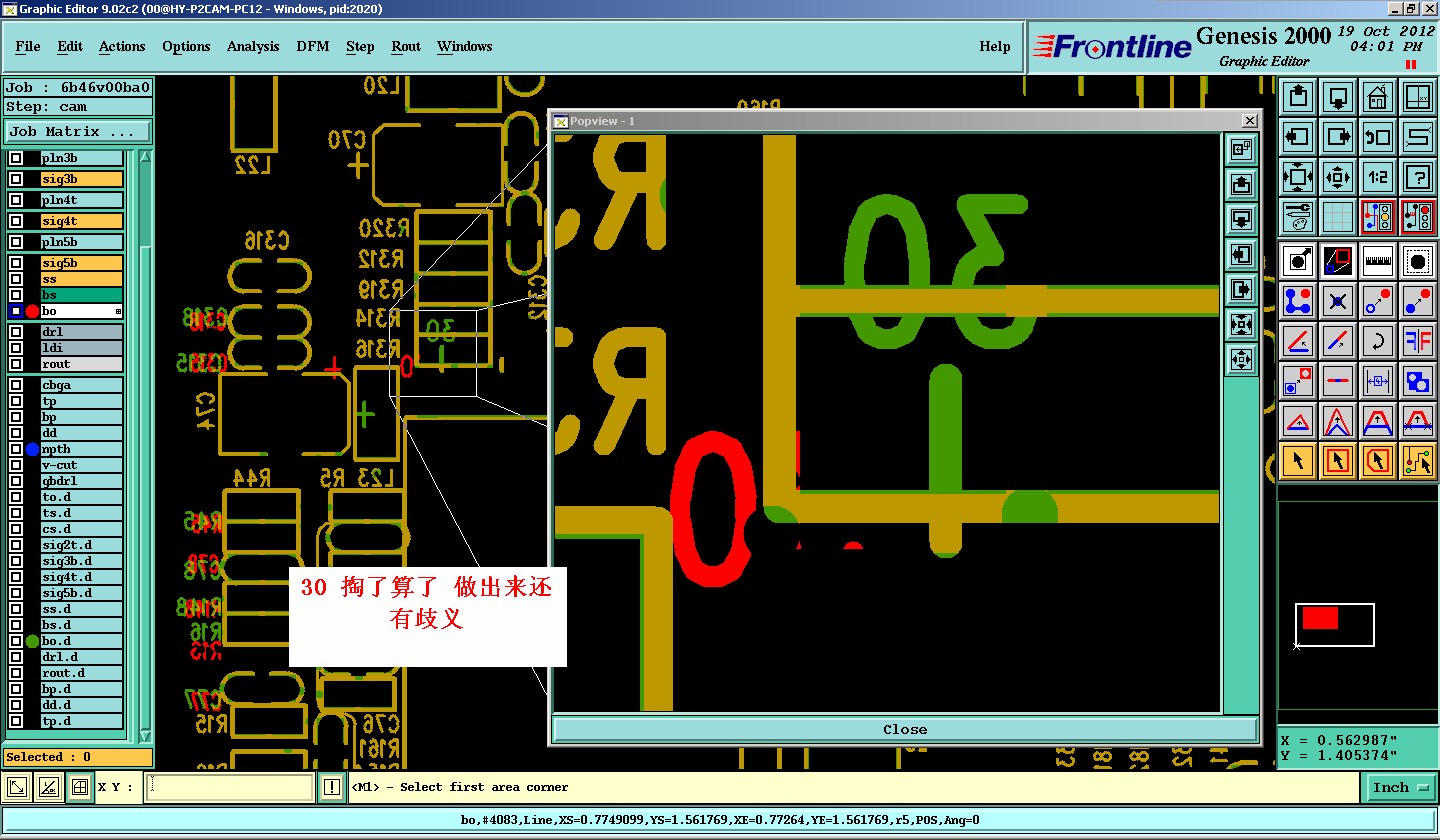Screen dimensions: 1440x840
Task: Open the Rout menu
Action: click(x=406, y=46)
